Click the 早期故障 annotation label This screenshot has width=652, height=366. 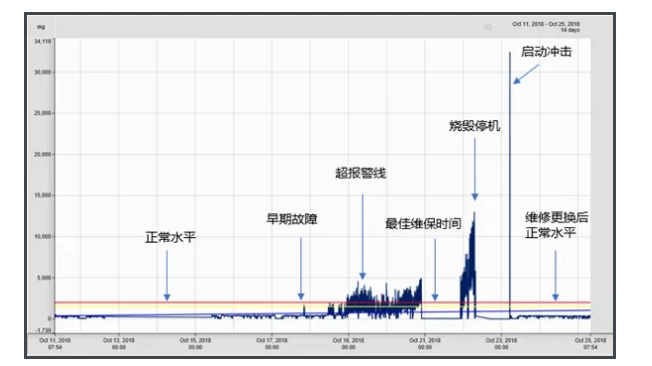point(292,219)
